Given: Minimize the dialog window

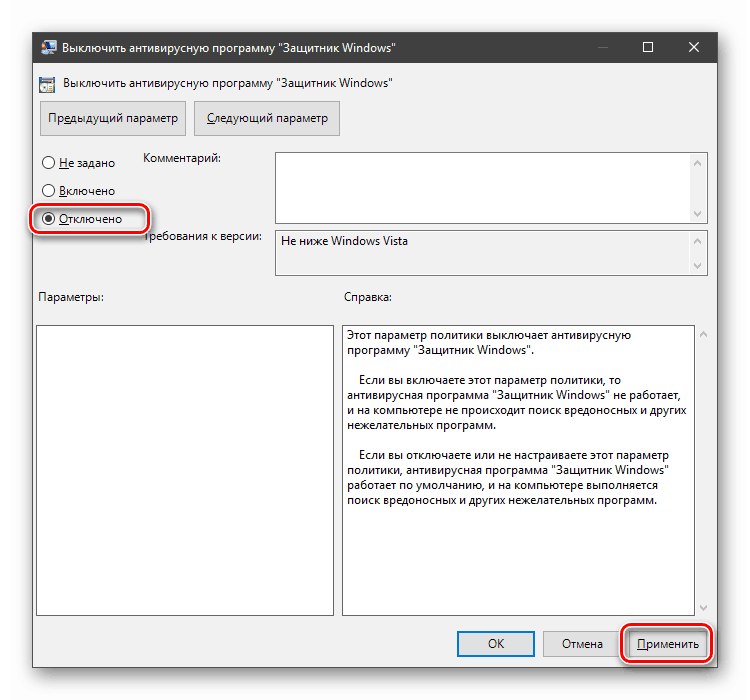Looking at the screenshot, I should tap(603, 47).
